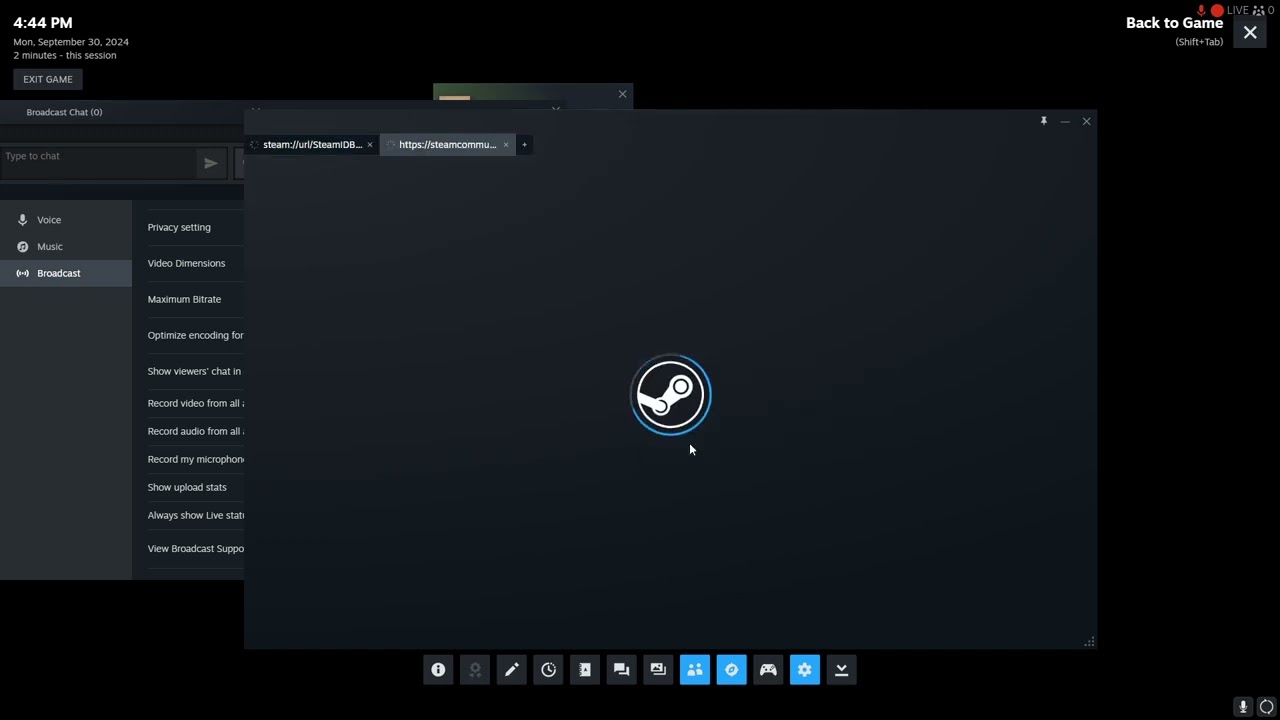
Task: Open the Controller settings gamepad icon
Action: pyautogui.click(x=768, y=670)
